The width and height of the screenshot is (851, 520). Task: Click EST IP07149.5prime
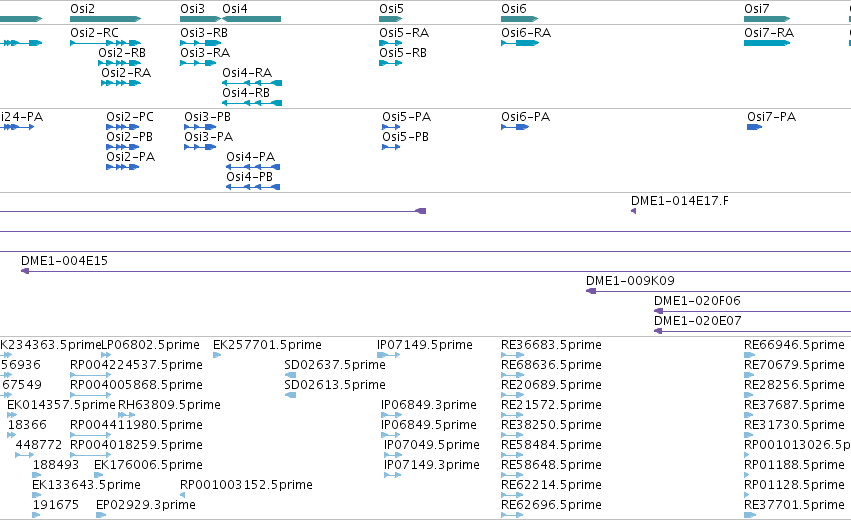pyautogui.click(x=389, y=355)
